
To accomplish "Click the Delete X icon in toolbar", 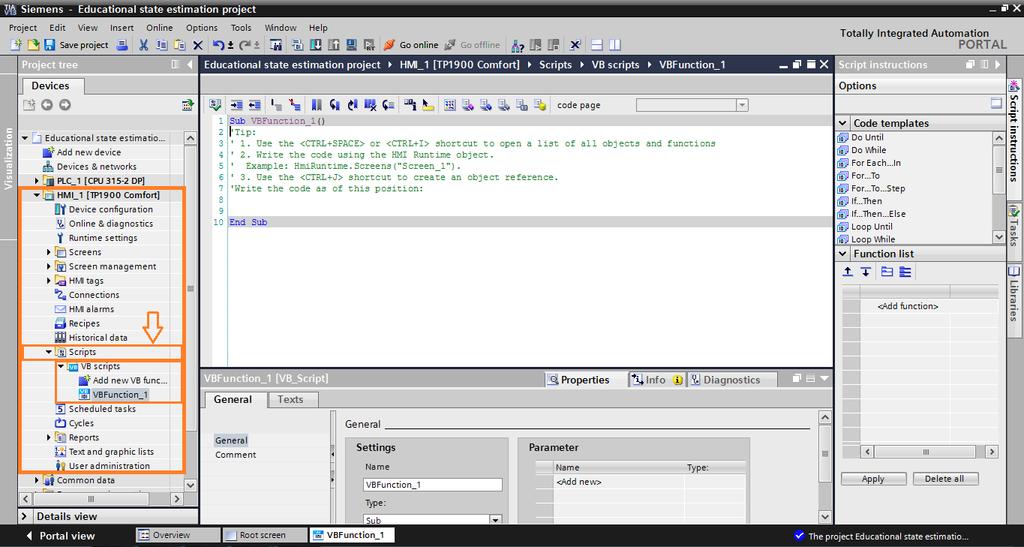I will [198, 45].
